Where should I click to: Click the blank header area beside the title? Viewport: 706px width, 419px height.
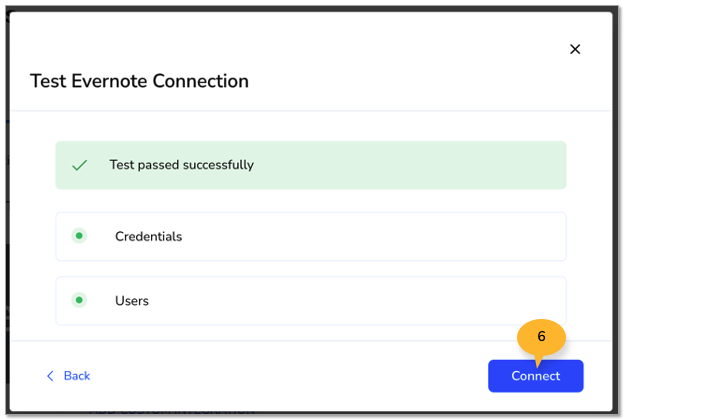click(x=405, y=81)
